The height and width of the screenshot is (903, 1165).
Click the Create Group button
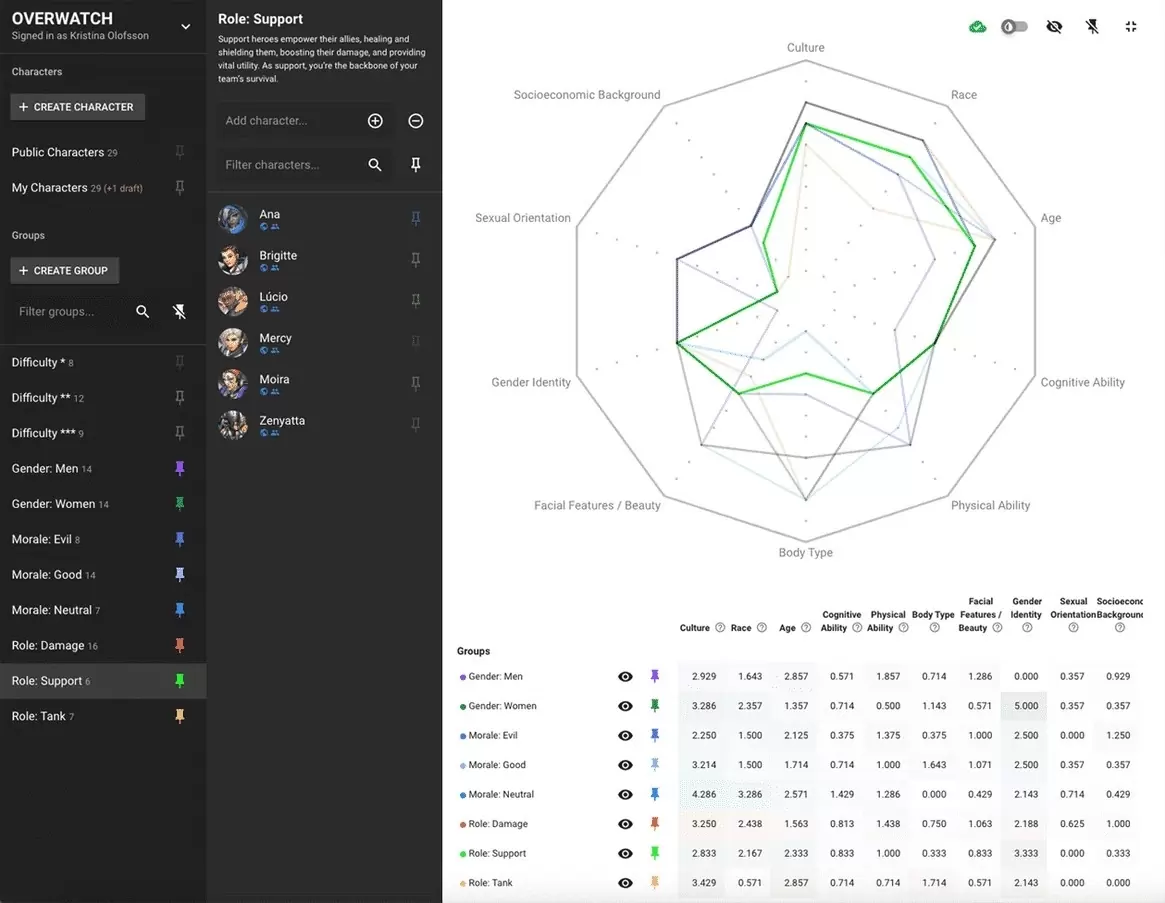(x=65, y=271)
